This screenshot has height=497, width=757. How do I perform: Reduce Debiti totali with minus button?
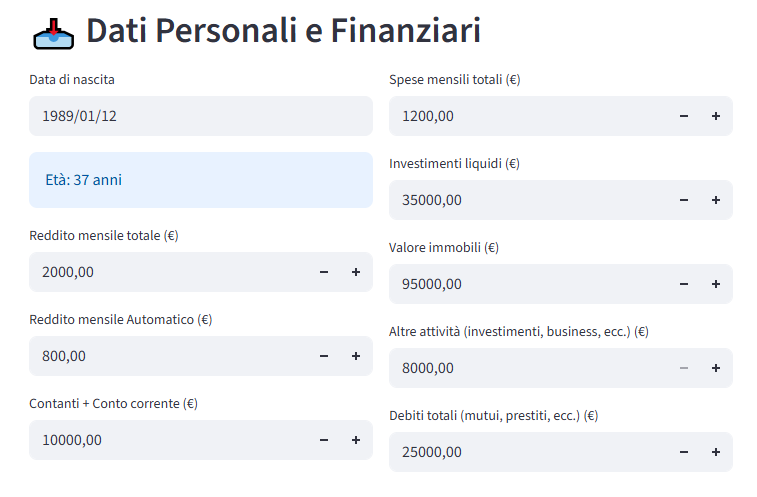(683, 452)
